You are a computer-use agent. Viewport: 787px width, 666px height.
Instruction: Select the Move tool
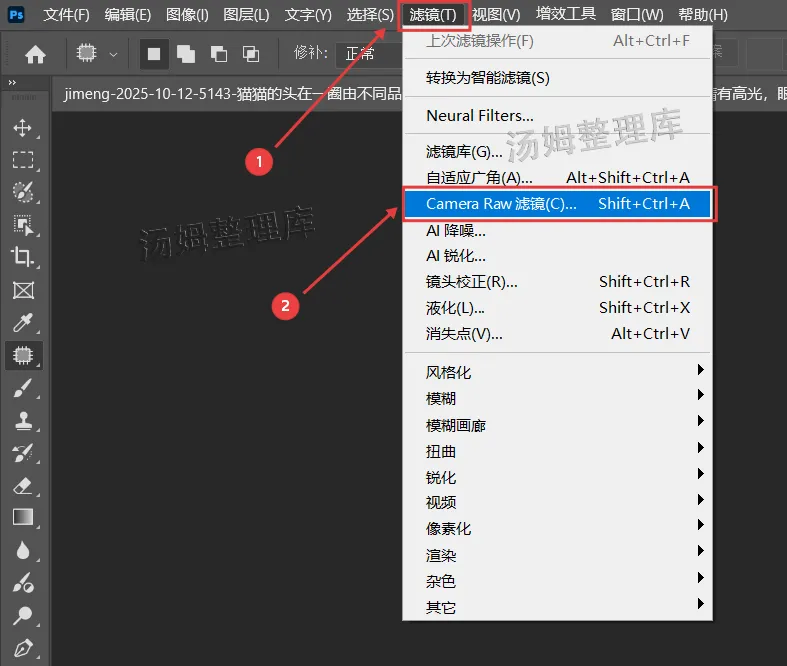tap(23, 128)
